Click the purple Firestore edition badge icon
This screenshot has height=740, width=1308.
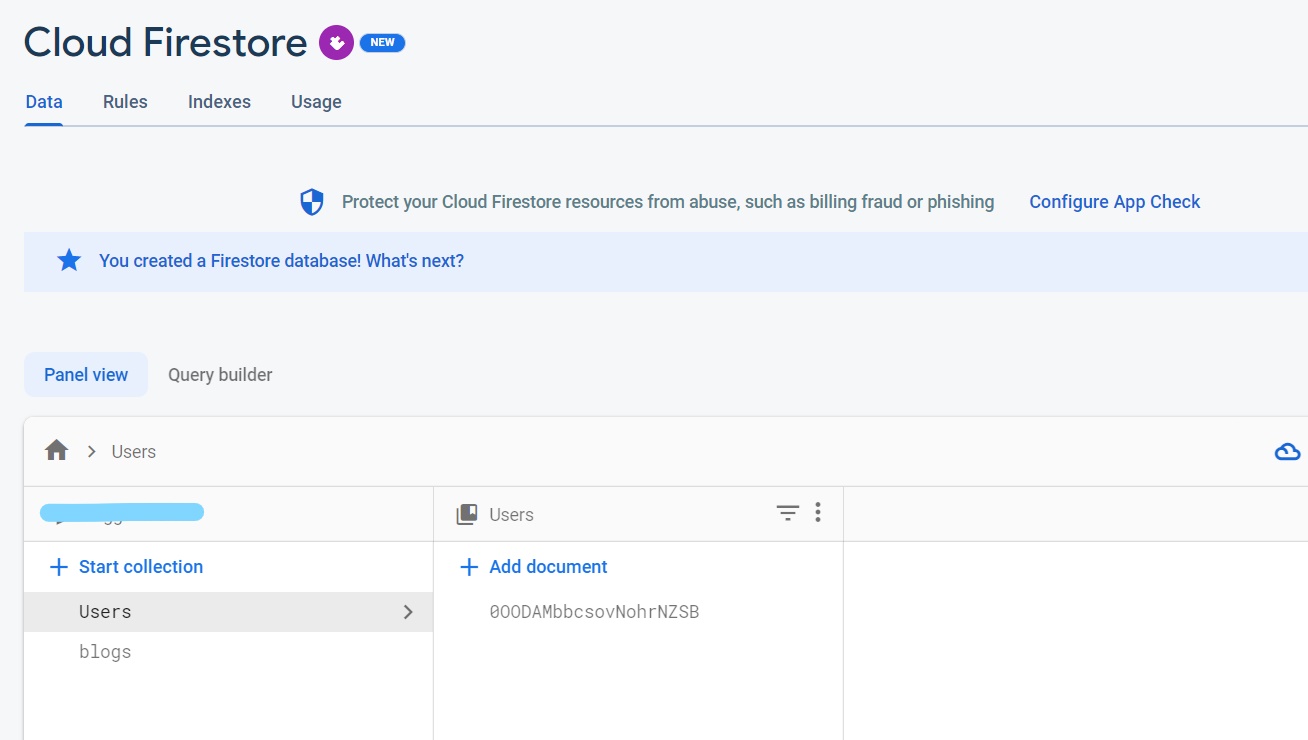(x=336, y=43)
